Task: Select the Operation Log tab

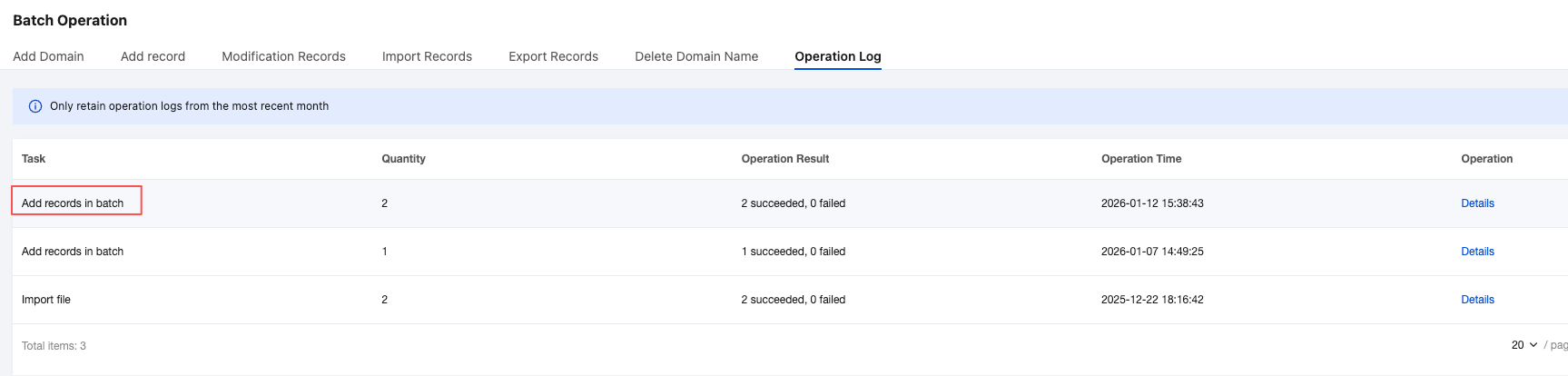Action: (837, 56)
